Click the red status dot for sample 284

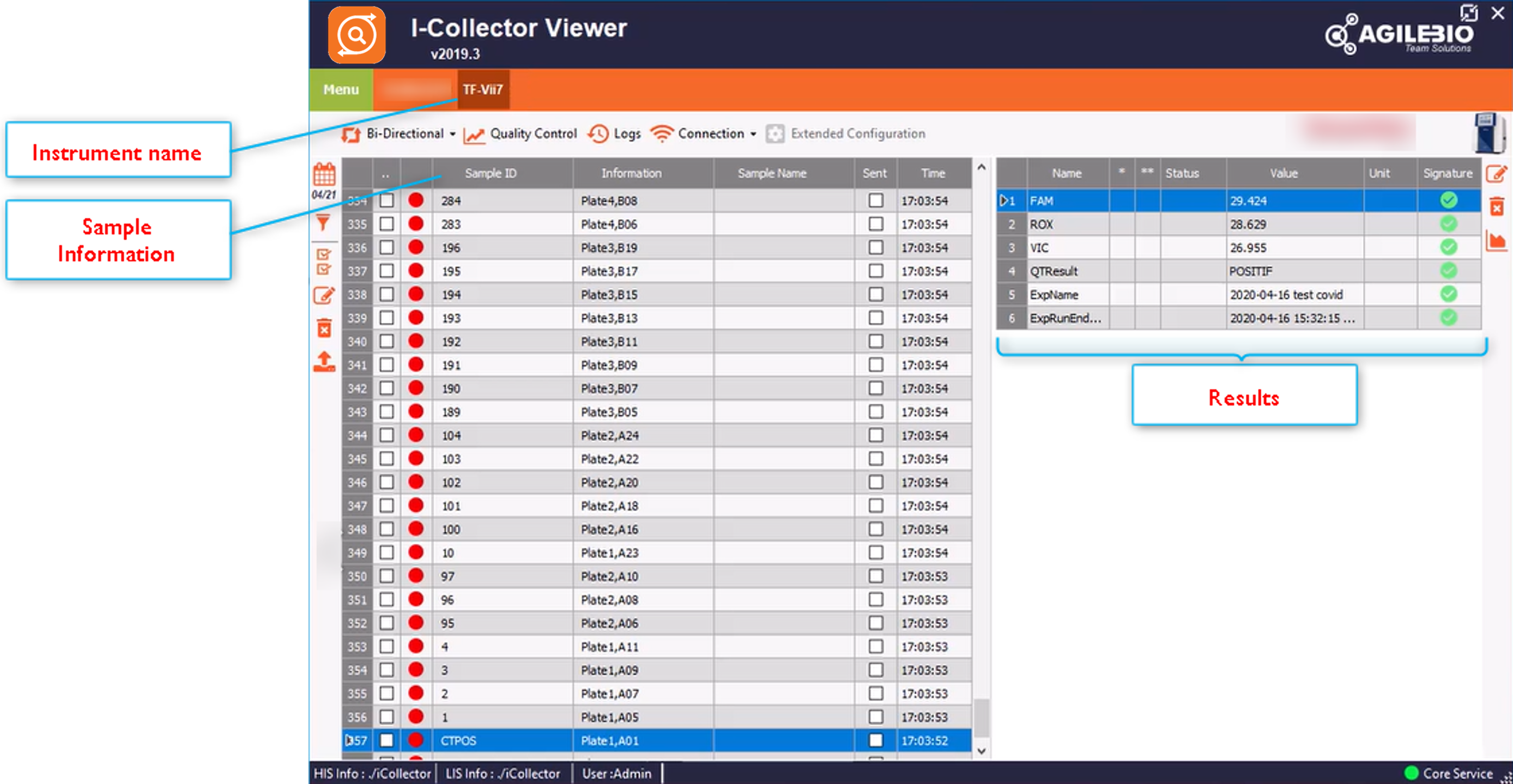click(416, 200)
